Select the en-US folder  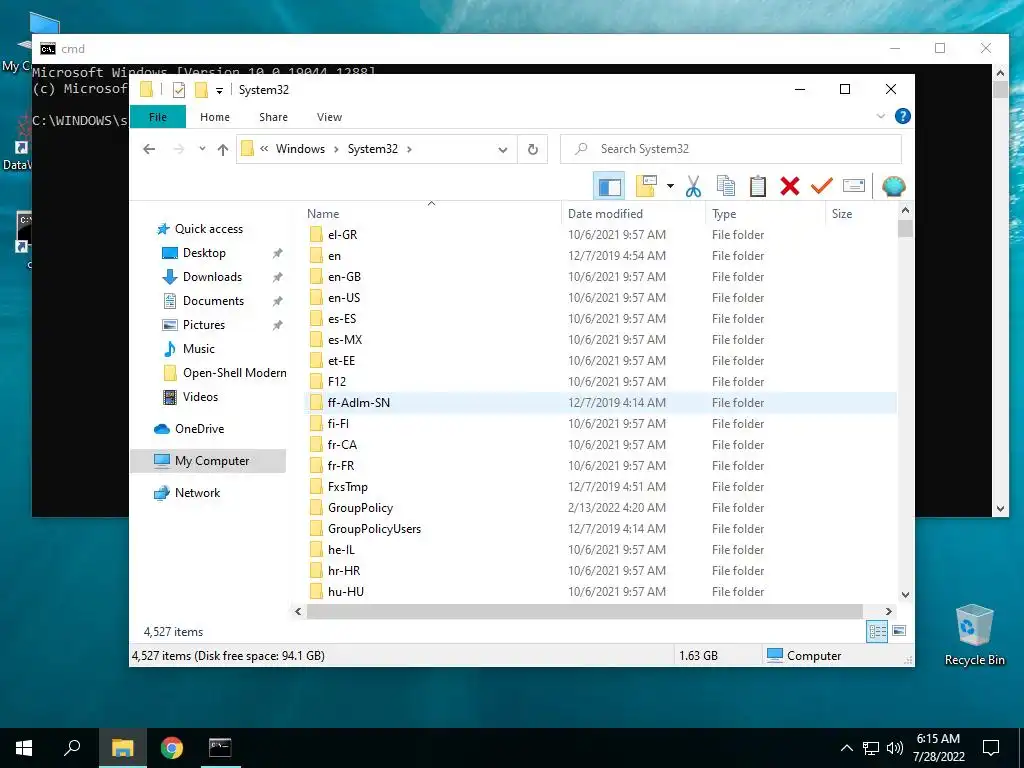[x=344, y=298]
